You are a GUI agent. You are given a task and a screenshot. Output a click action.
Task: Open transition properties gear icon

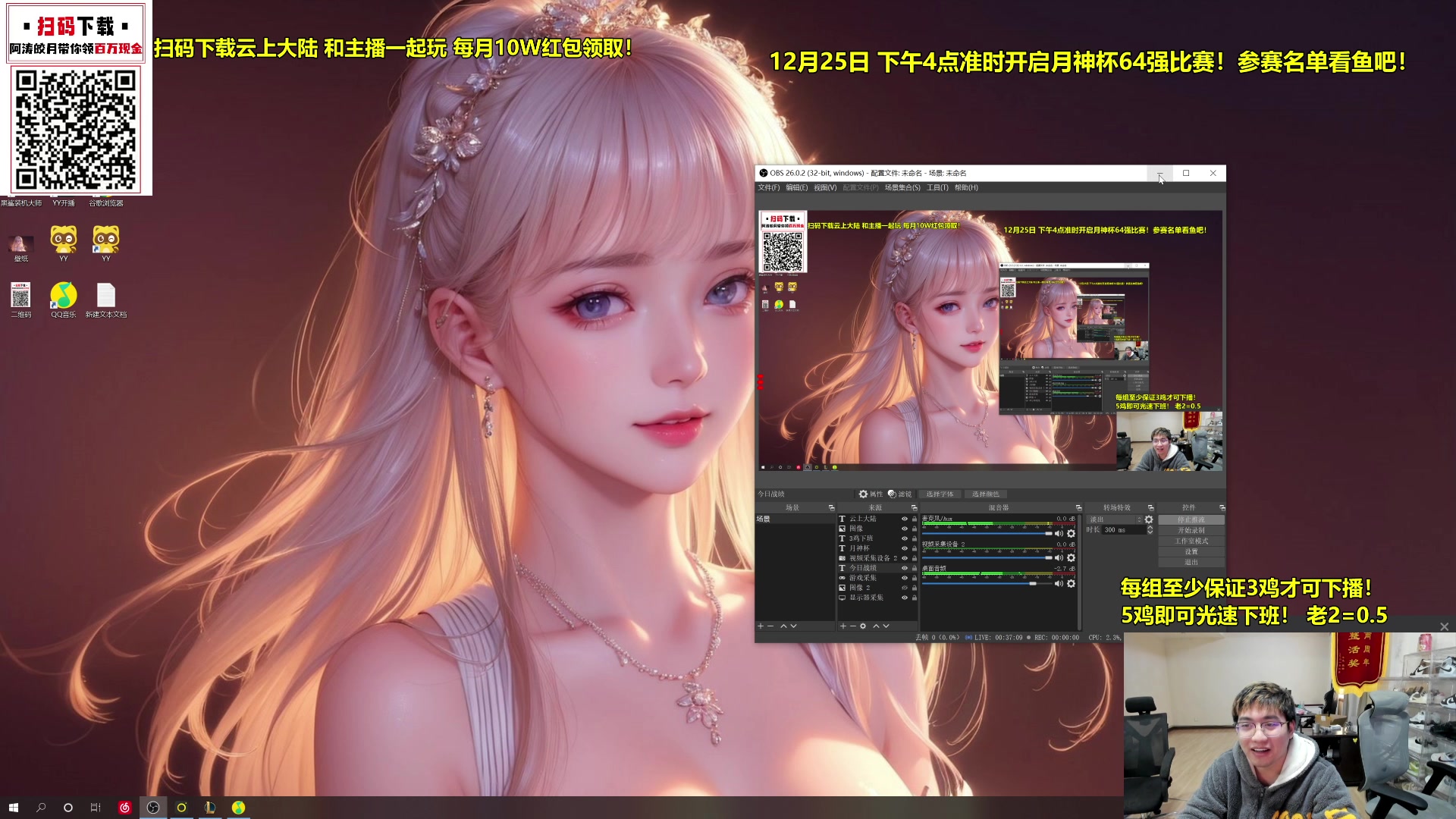[x=1149, y=519]
